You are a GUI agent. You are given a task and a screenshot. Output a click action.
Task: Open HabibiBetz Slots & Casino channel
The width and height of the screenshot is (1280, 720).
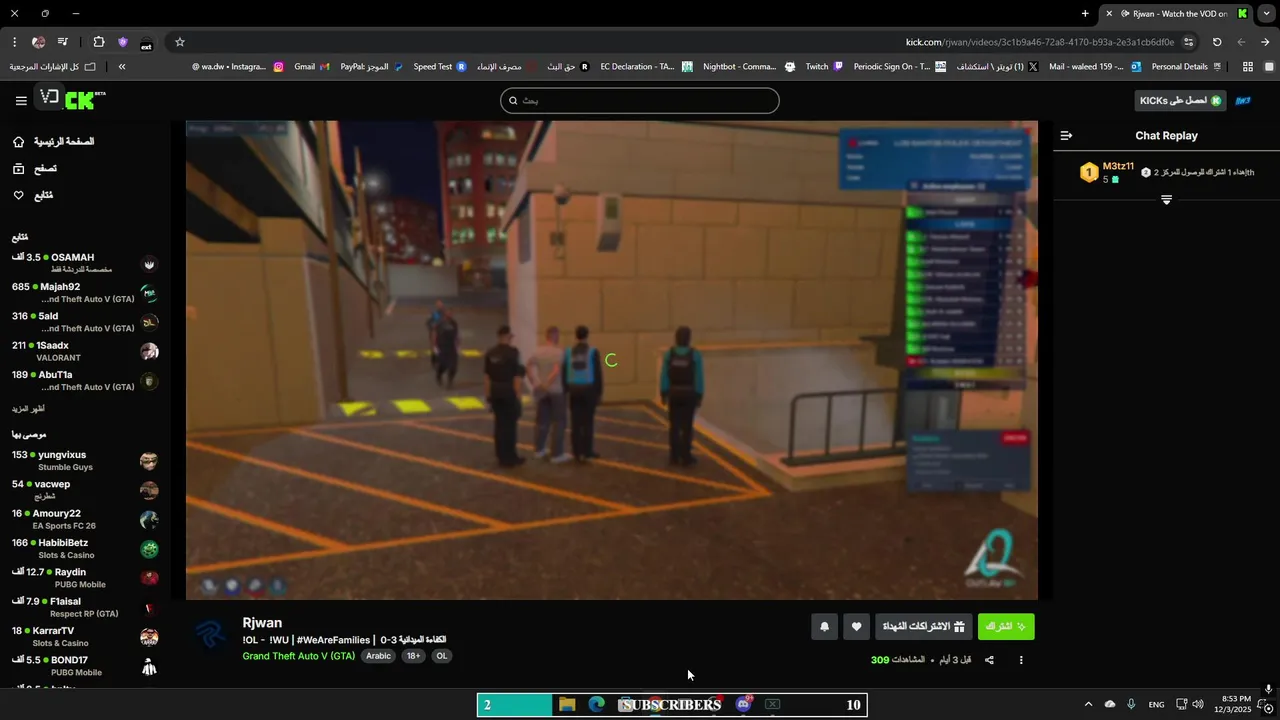point(85,549)
